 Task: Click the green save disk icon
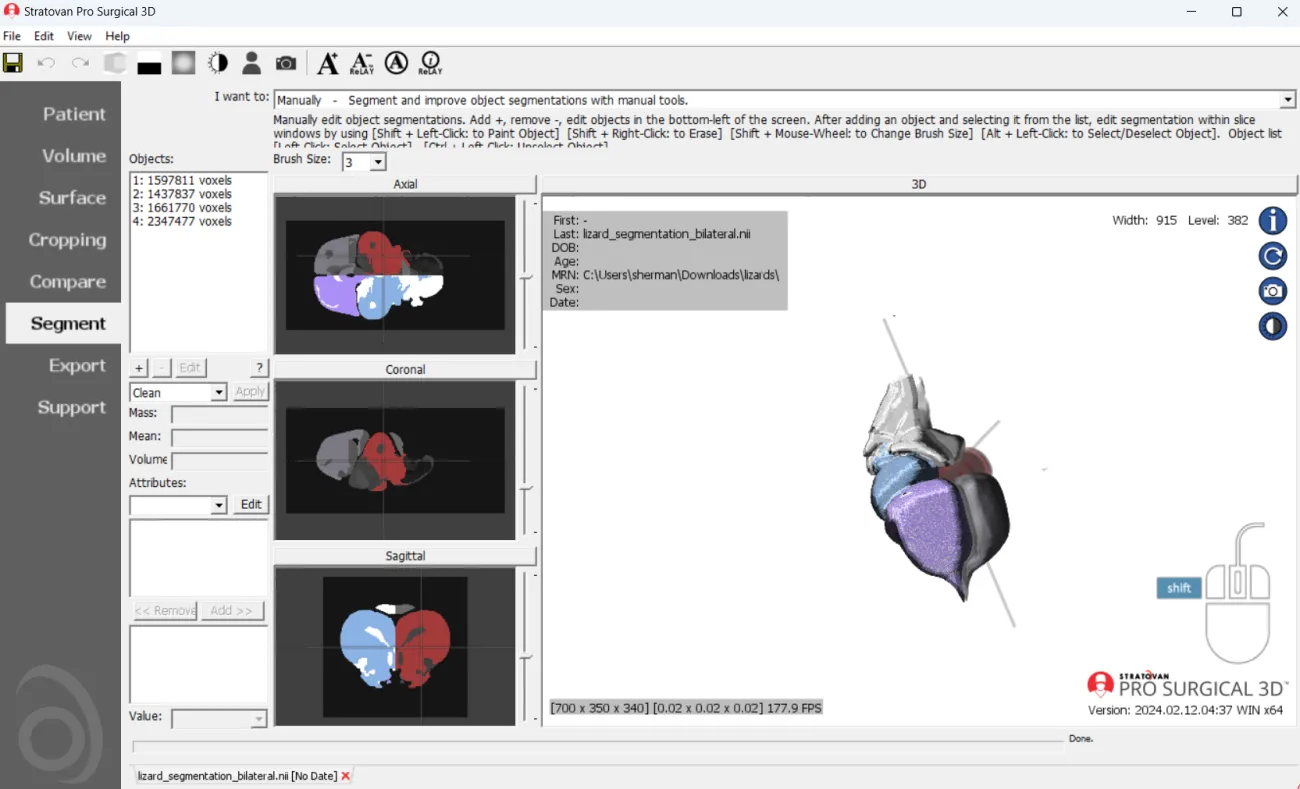[13, 64]
